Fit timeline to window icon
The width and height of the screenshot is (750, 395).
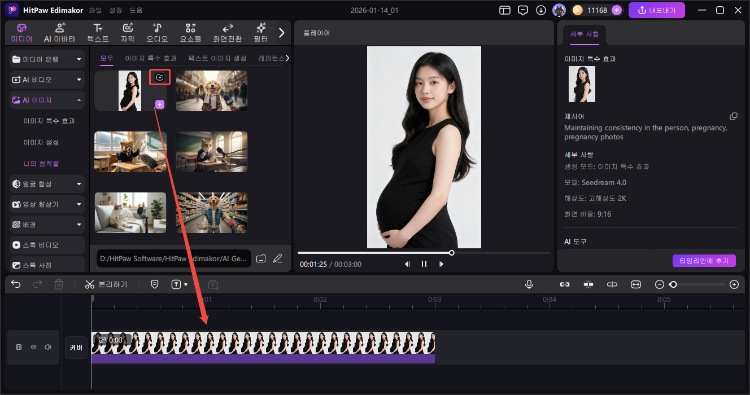coord(636,285)
